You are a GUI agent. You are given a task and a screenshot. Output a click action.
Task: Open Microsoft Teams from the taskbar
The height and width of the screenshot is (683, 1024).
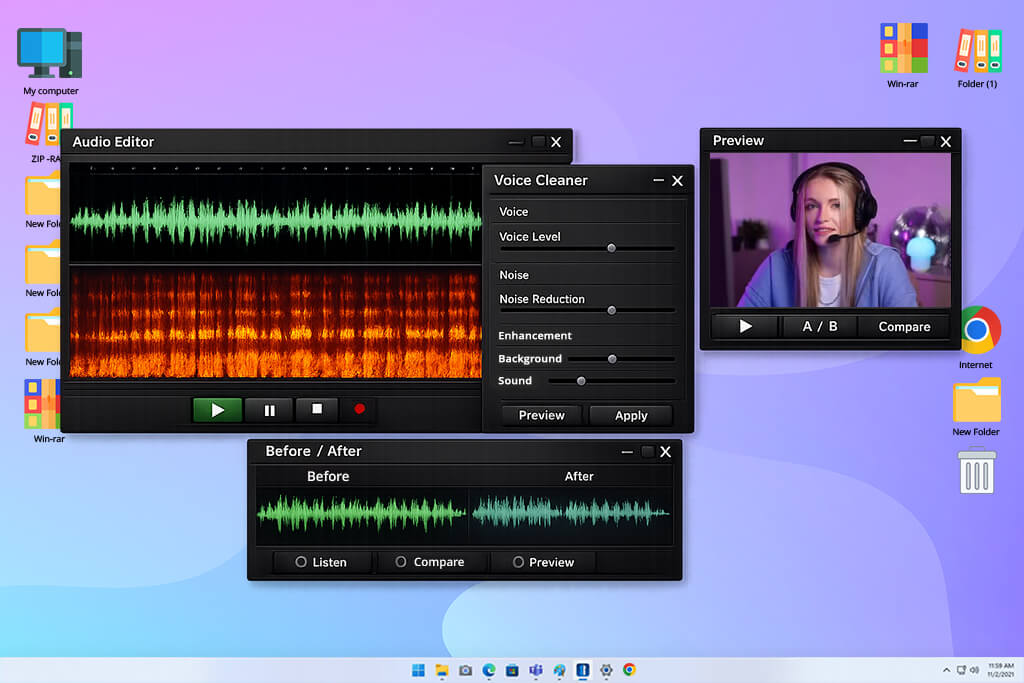[536, 670]
